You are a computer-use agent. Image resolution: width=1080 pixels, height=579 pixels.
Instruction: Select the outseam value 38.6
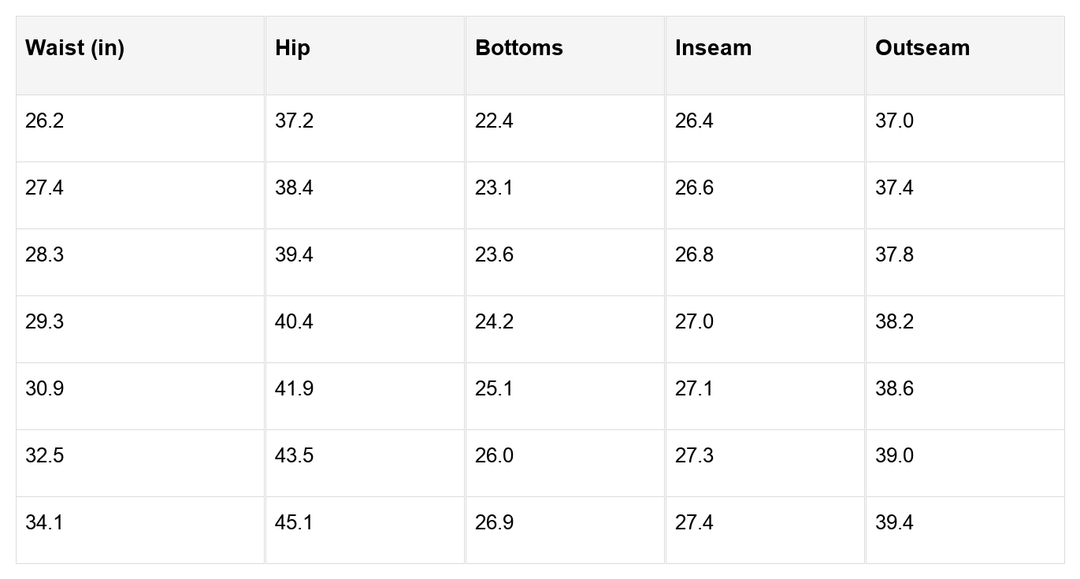pyautogui.click(x=894, y=389)
